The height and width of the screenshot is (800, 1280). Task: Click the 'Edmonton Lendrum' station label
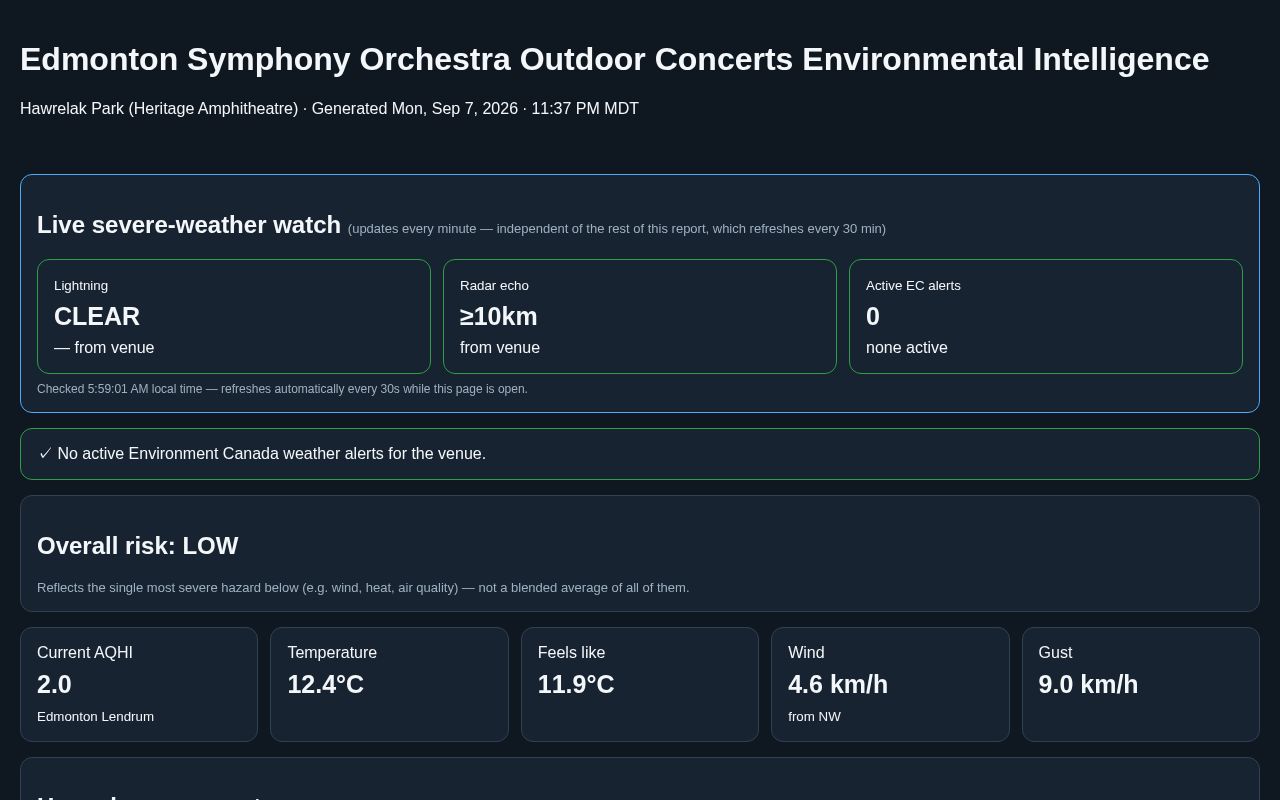pyautogui.click(x=95, y=717)
